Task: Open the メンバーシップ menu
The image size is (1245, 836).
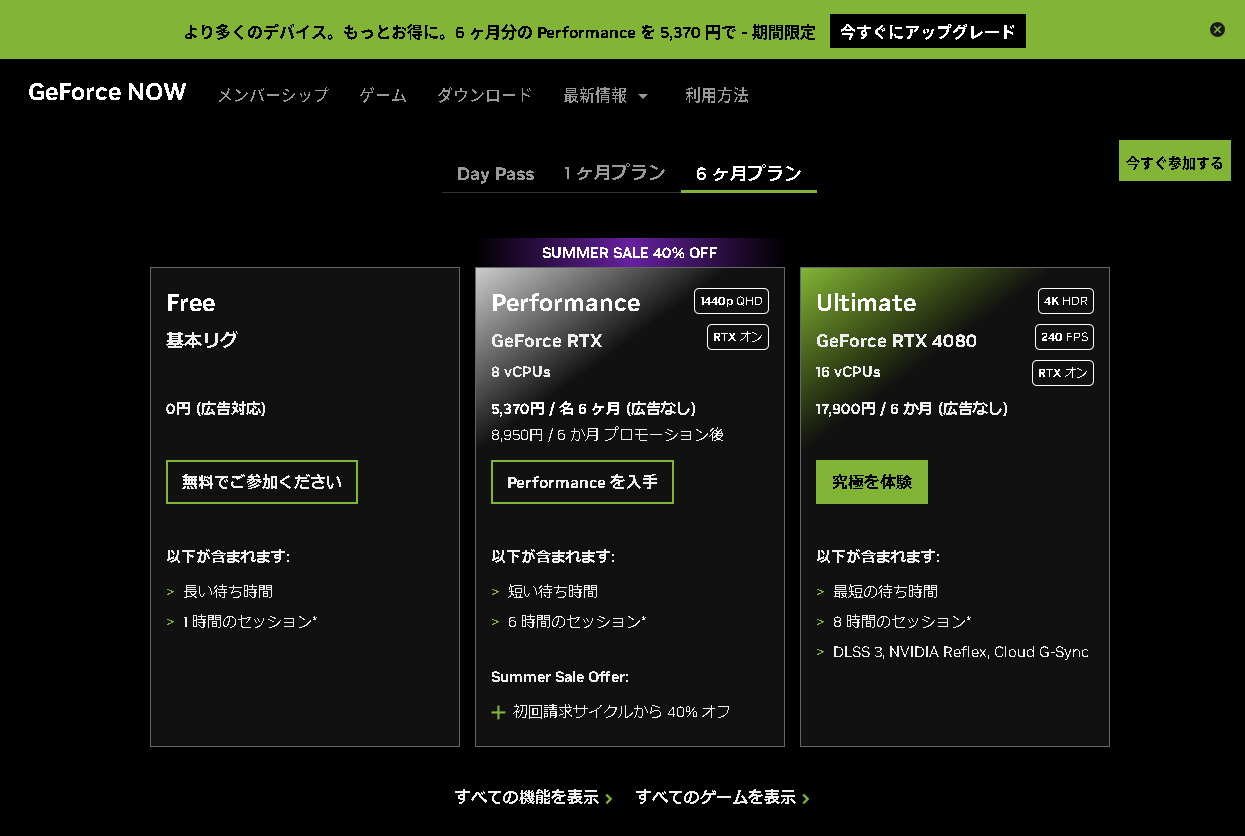Action: point(272,95)
